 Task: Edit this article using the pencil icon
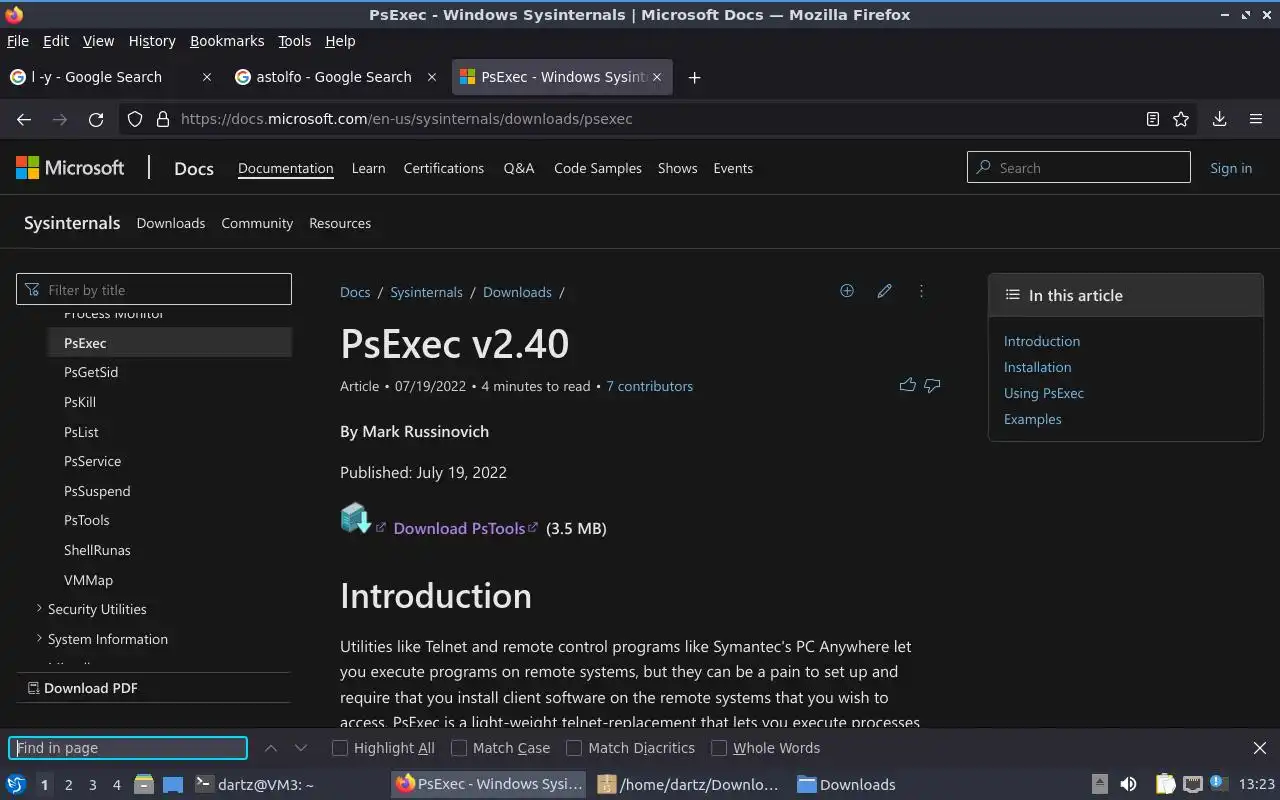pyautogui.click(x=884, y=291)
